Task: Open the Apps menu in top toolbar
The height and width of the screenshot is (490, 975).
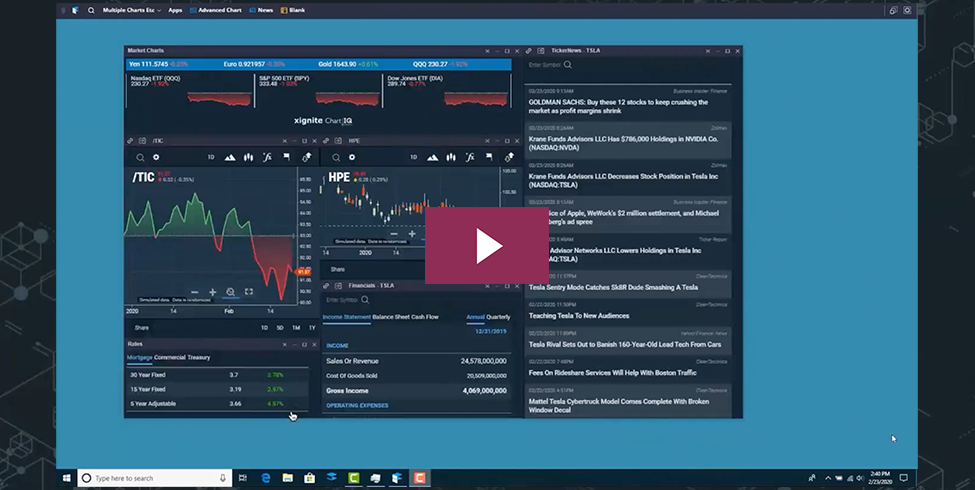Action: pyautogui.click(x=175, y=10)
